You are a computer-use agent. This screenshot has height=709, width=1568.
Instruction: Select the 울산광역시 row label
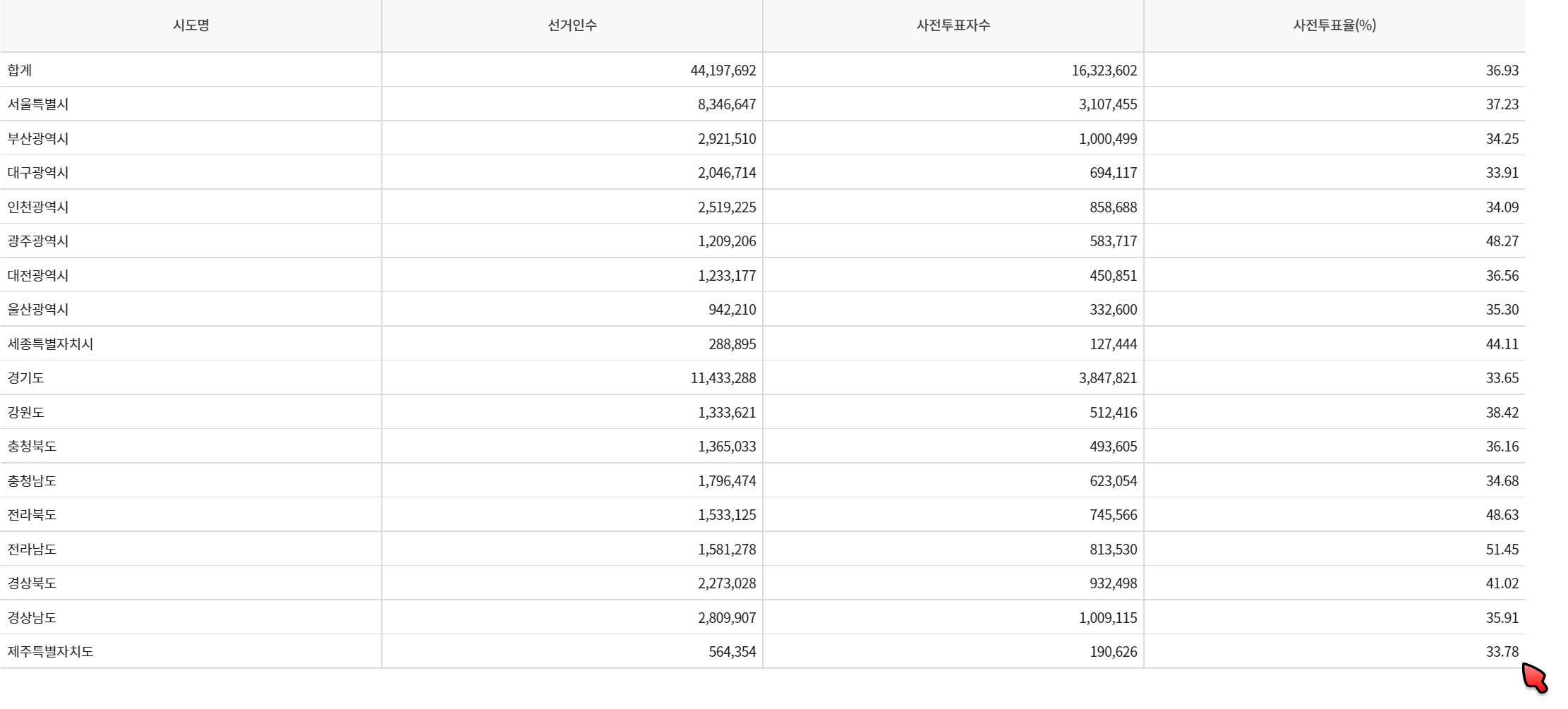[38, 310]
